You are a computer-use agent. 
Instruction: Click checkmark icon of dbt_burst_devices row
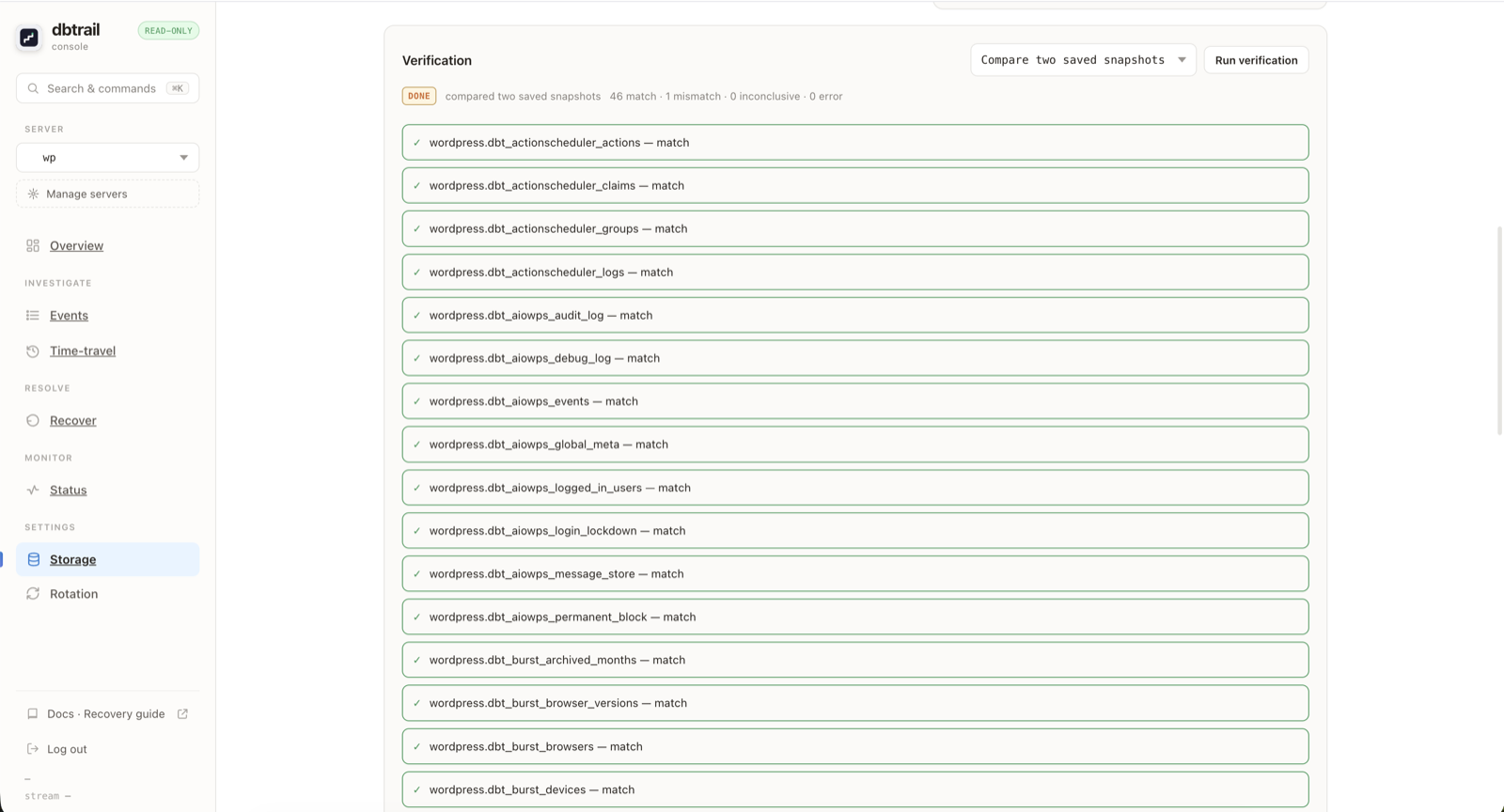416,789
